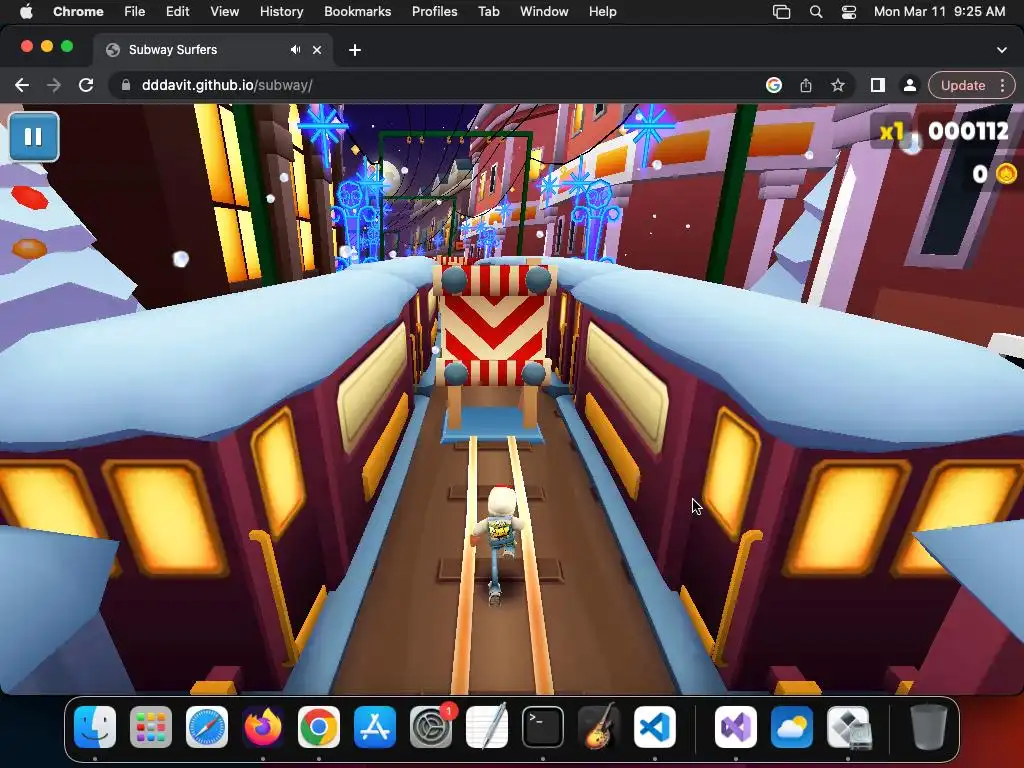Open the History menu
The height and width of the screenshot is (768, 1024).
281,11
